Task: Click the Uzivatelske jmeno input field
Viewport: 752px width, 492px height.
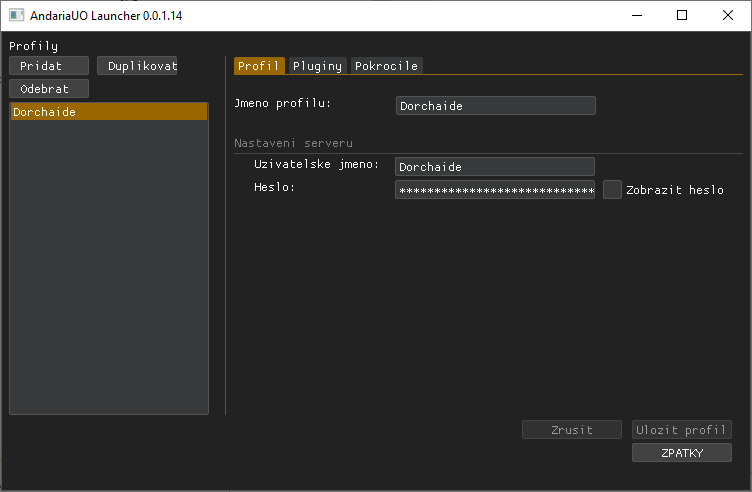Action: tap(494, 167)
